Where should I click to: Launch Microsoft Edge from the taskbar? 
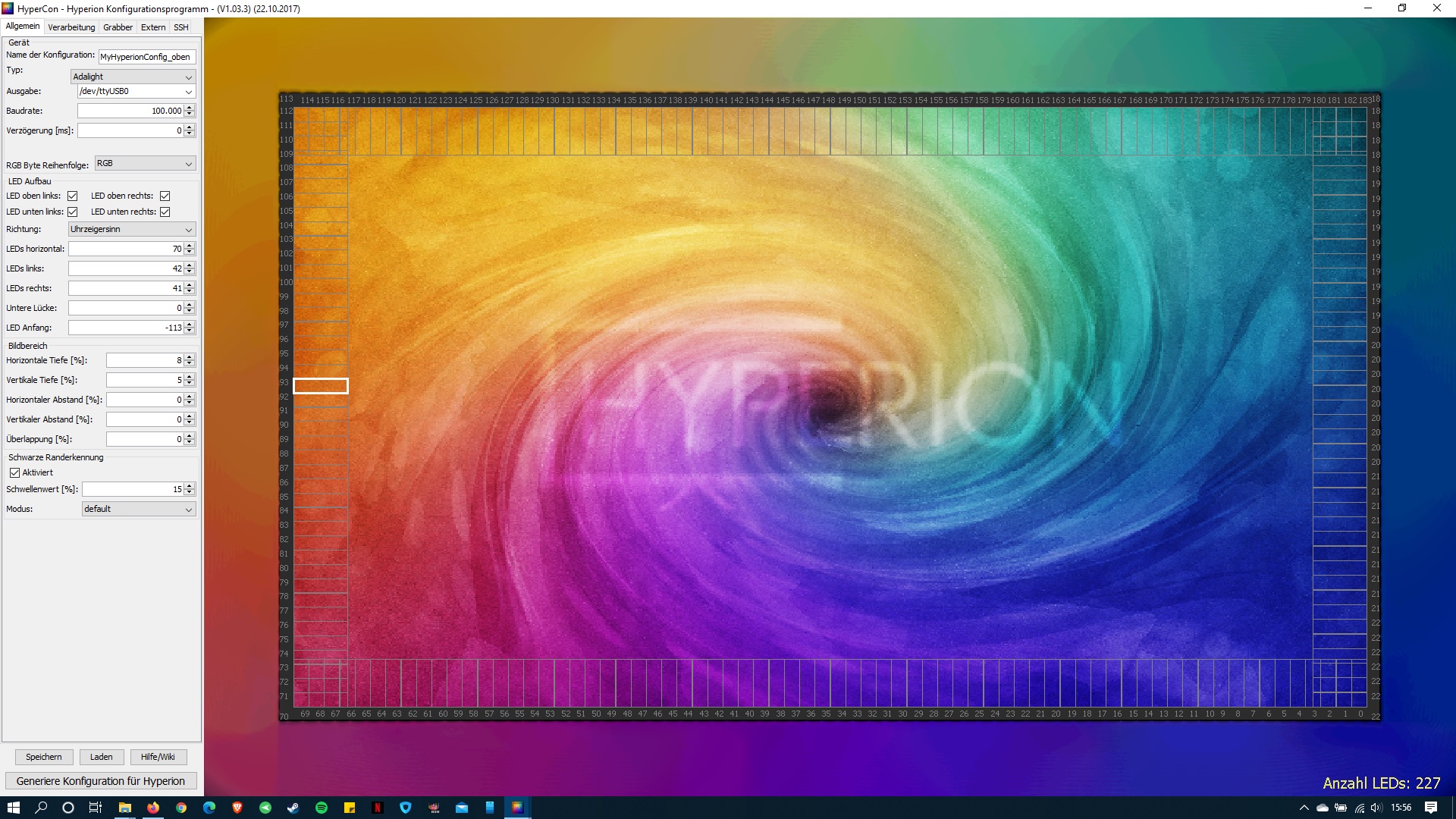tap(209, 808)
